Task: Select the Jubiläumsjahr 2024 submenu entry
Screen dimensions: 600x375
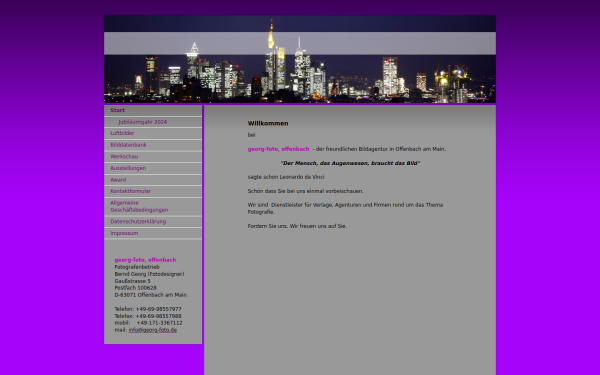Action: (153, 122)
